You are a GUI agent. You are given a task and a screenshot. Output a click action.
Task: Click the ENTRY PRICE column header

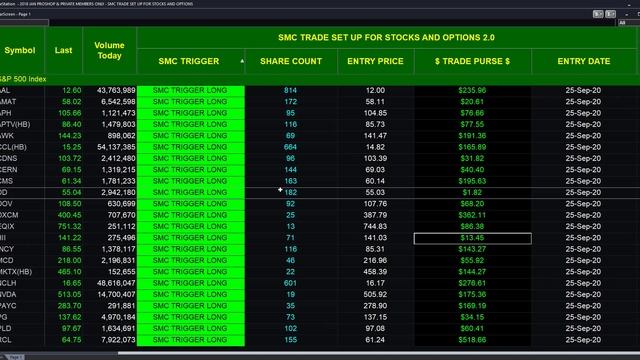(376, 61)
